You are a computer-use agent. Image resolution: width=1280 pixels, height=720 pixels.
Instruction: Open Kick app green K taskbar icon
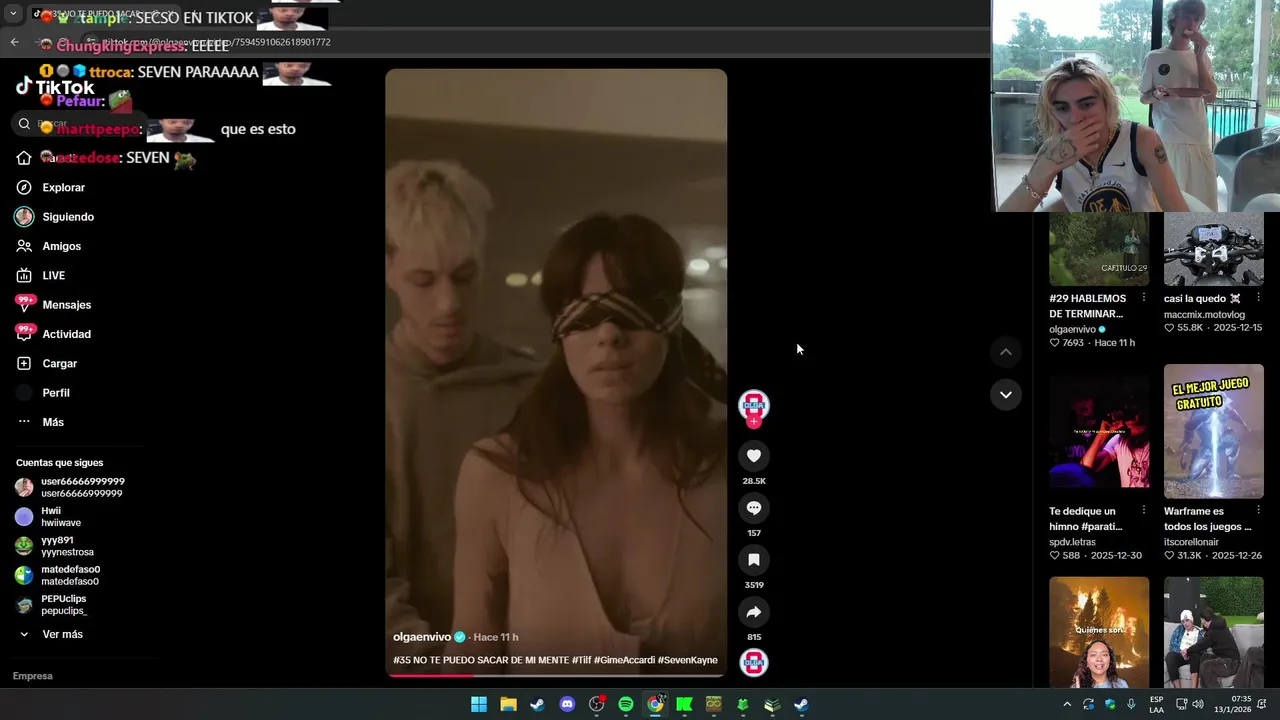coord(684,704)
